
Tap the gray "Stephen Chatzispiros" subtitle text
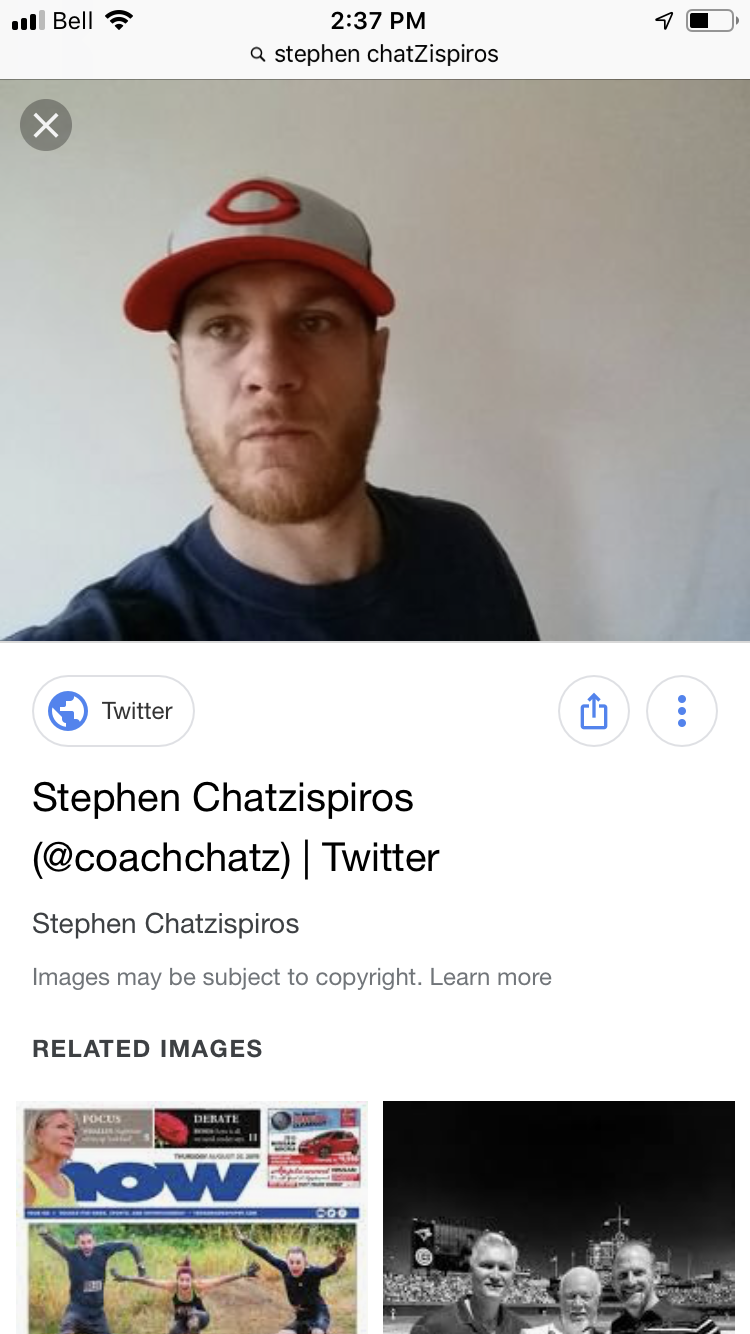166,923
